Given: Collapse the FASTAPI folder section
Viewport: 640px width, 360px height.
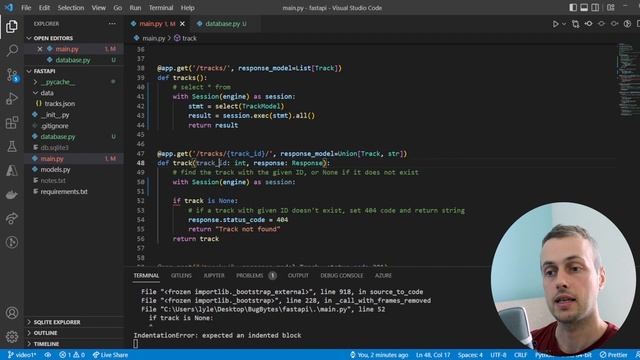Looking at the screenshot, I should click(x=74, y=71).
